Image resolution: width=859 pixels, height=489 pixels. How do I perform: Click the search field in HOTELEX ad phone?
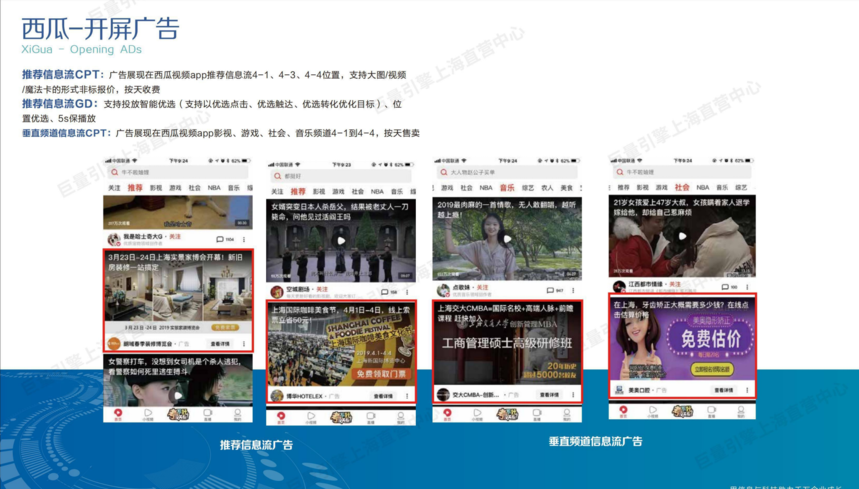[341, 176]
